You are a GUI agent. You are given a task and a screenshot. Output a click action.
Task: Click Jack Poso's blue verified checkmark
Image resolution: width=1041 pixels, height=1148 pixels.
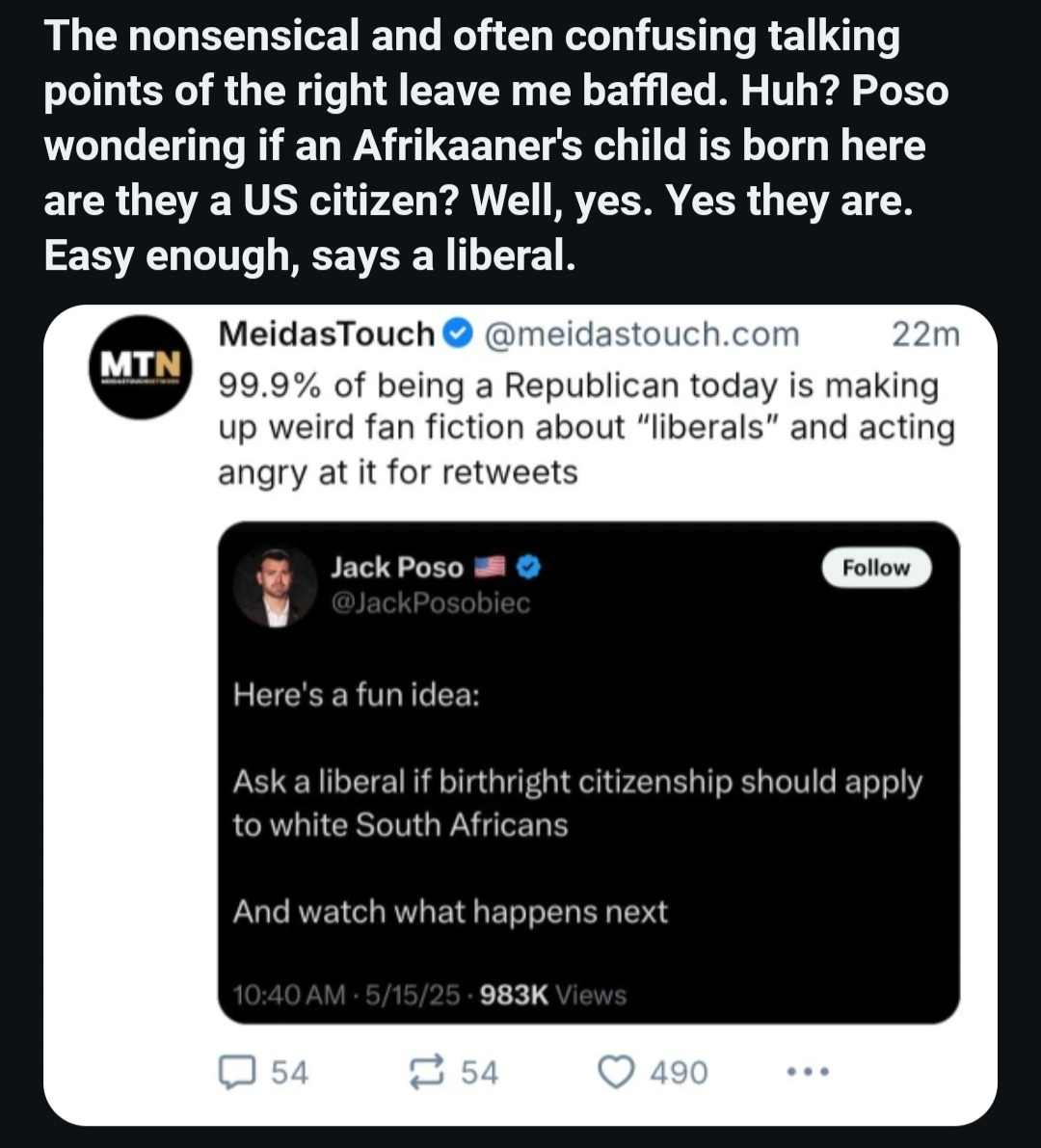click(528, 567)
